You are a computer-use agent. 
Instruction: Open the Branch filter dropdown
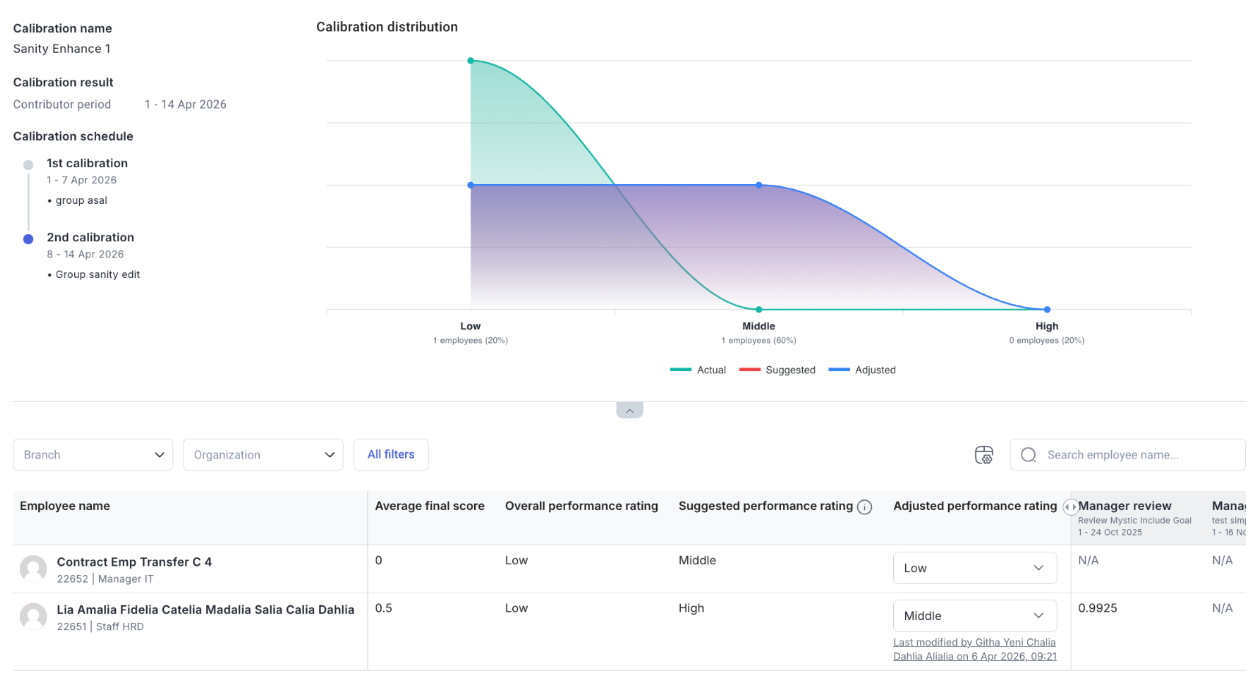(93, 455)
